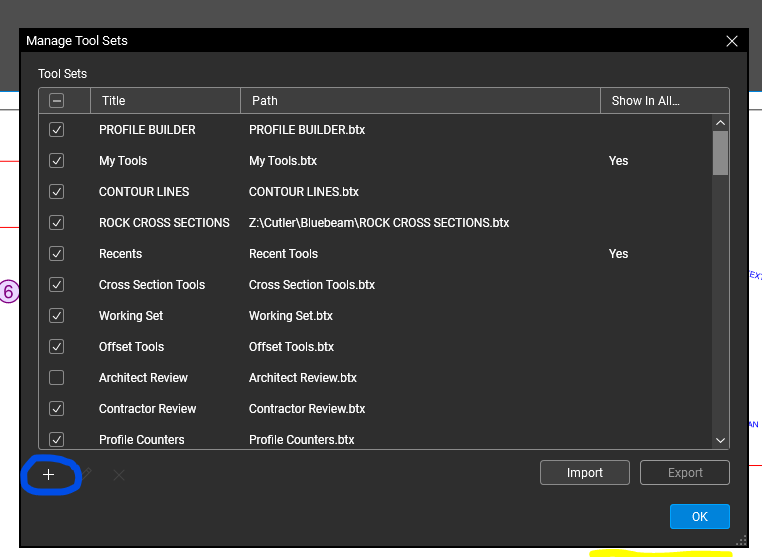This screenshot has height=557, width=762.
Task: Click Yes in the Recents row
Action: click(x=619, y=254)
